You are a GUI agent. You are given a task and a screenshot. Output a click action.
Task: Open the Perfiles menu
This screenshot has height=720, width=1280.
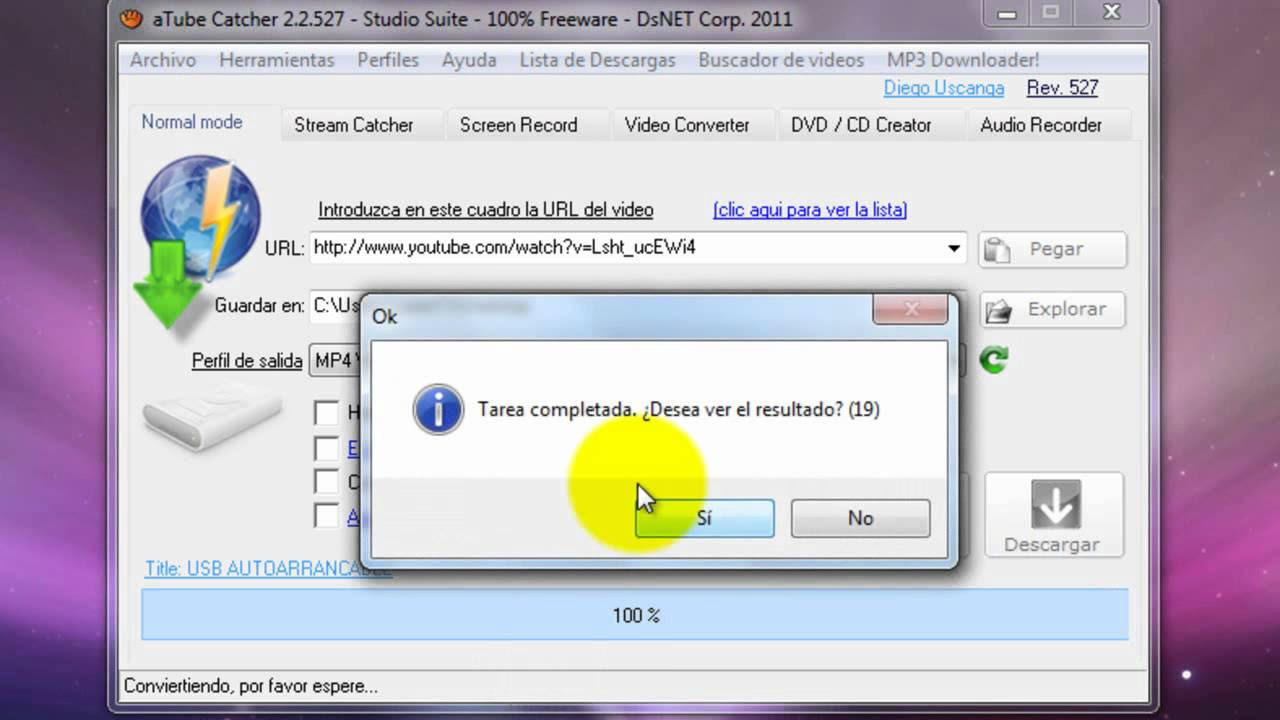[x=388, y=60]
